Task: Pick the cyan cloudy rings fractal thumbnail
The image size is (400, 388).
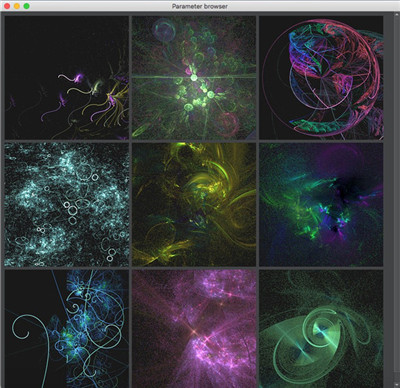Action: coord(67,205)
